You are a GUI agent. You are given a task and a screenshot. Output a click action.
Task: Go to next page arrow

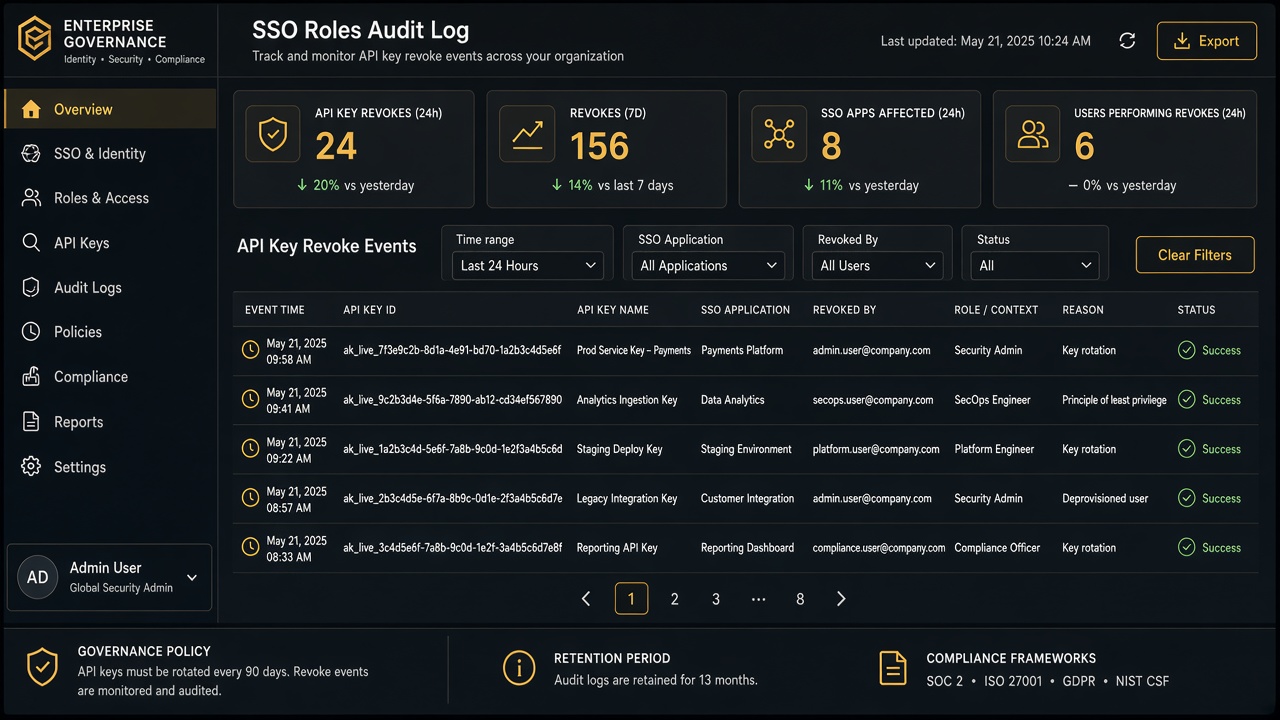841,599
